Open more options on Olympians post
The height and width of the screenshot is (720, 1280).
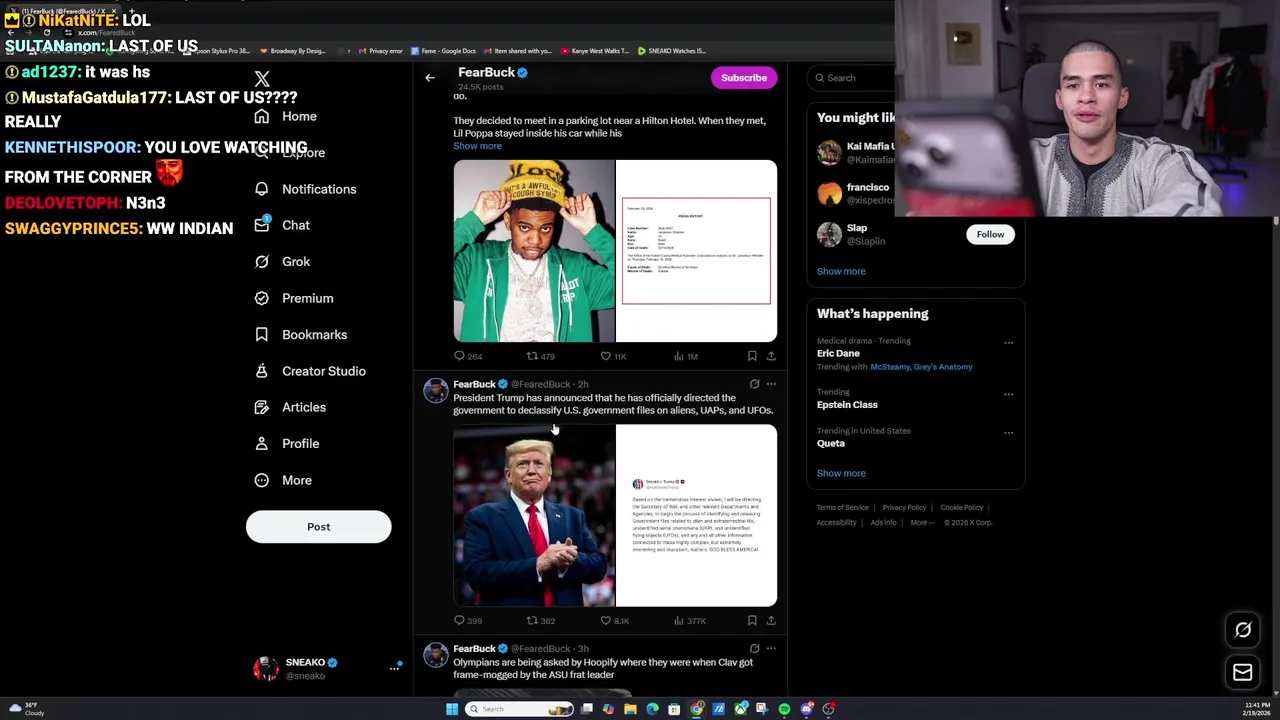tap(771, 649)
